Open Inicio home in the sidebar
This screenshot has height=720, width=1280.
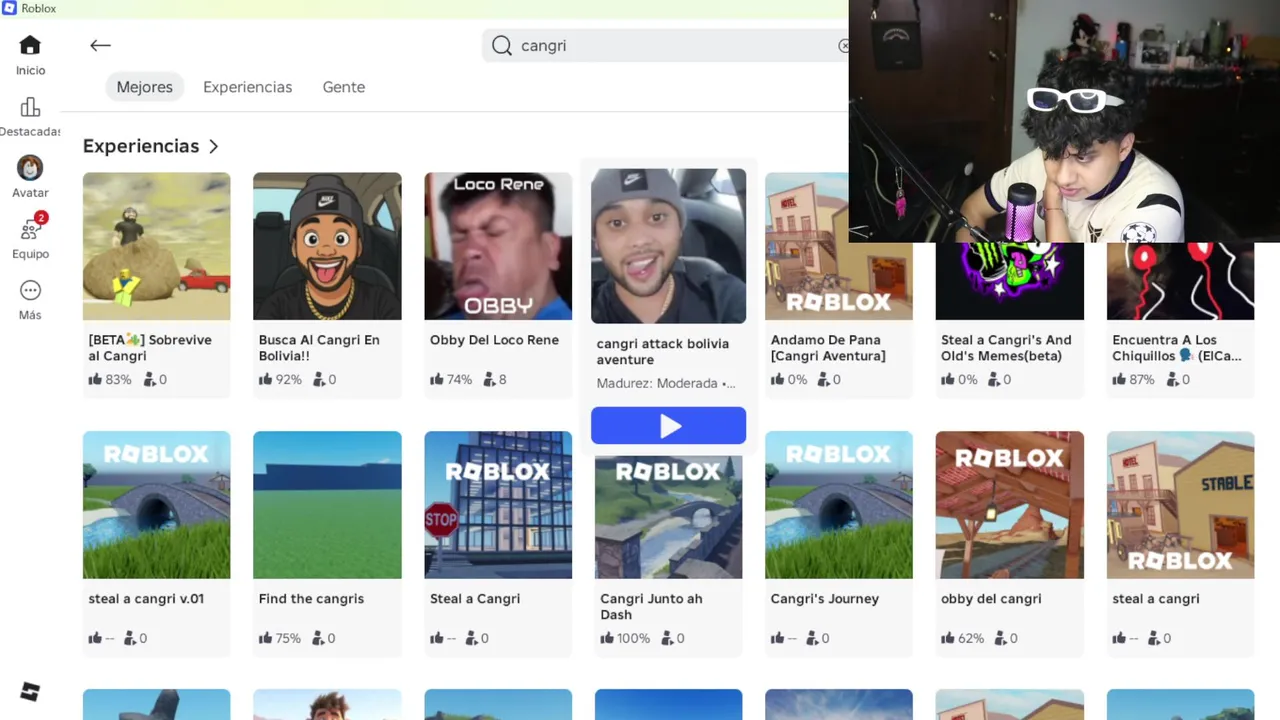(x=30, y=55)
